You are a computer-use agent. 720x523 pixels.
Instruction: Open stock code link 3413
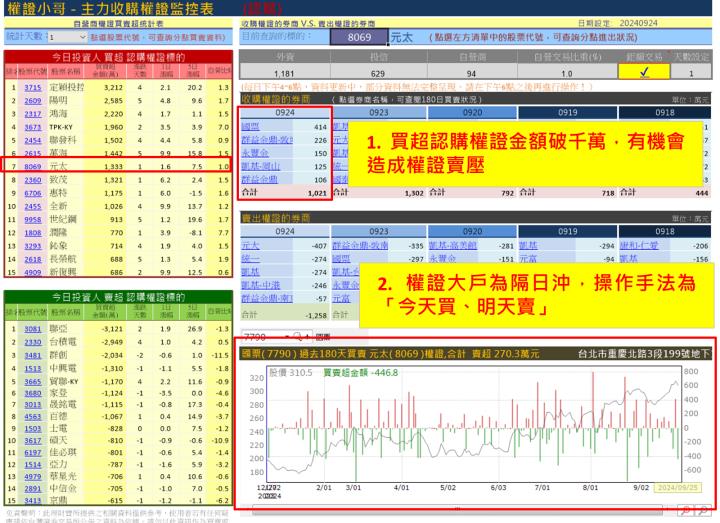coord(33,501)
